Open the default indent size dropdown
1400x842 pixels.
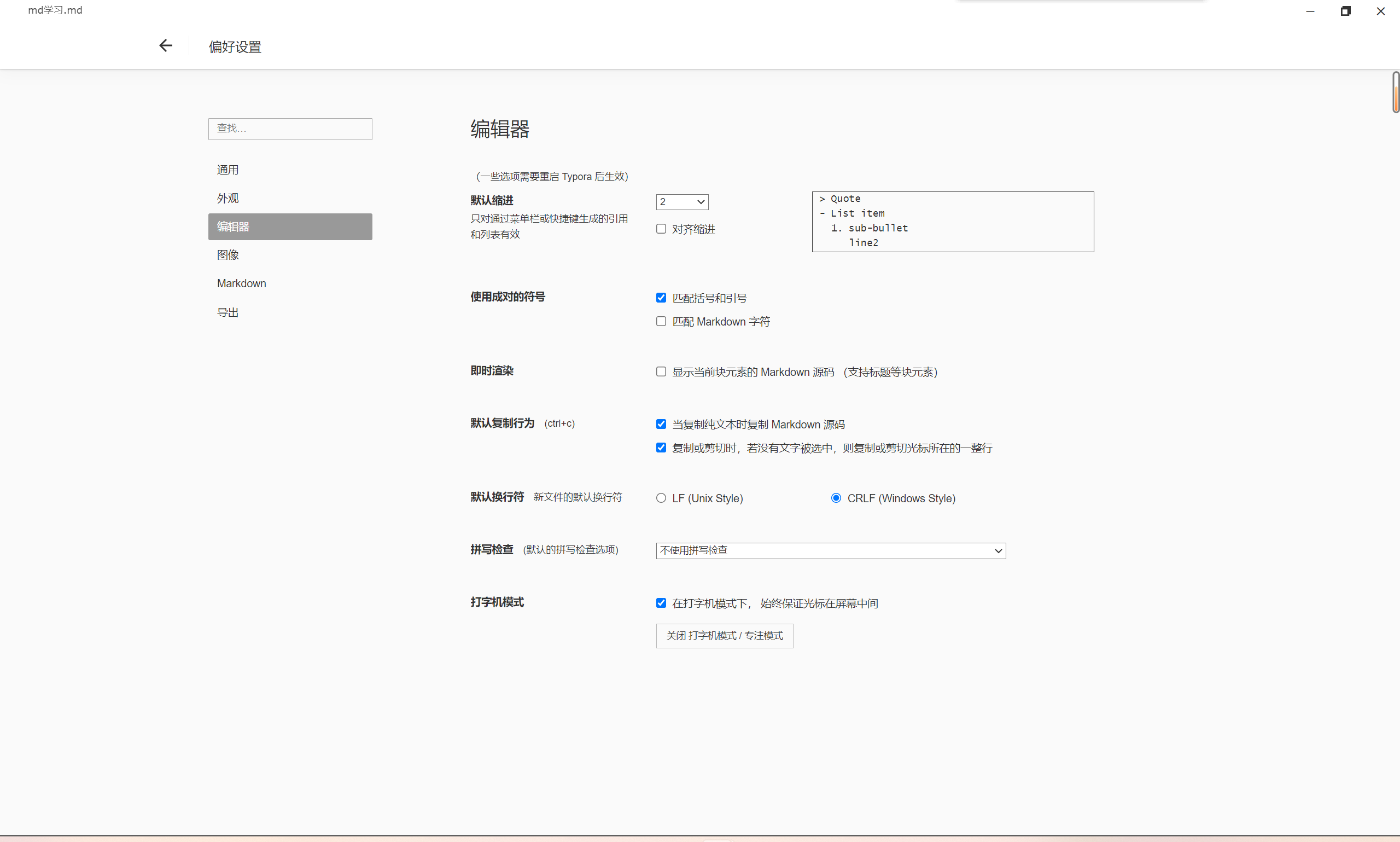[682, 202]
